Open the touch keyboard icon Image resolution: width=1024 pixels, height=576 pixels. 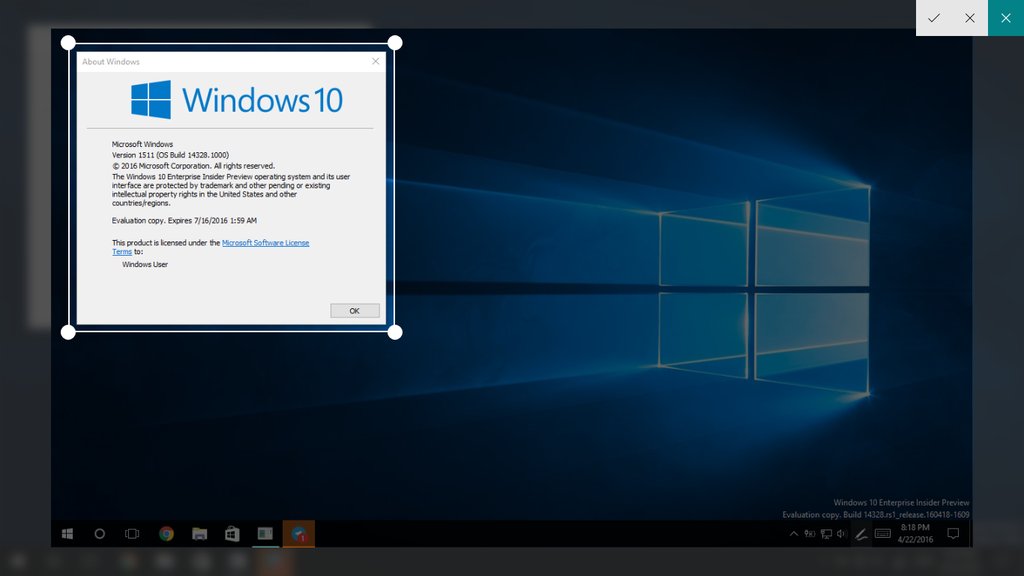883,534
